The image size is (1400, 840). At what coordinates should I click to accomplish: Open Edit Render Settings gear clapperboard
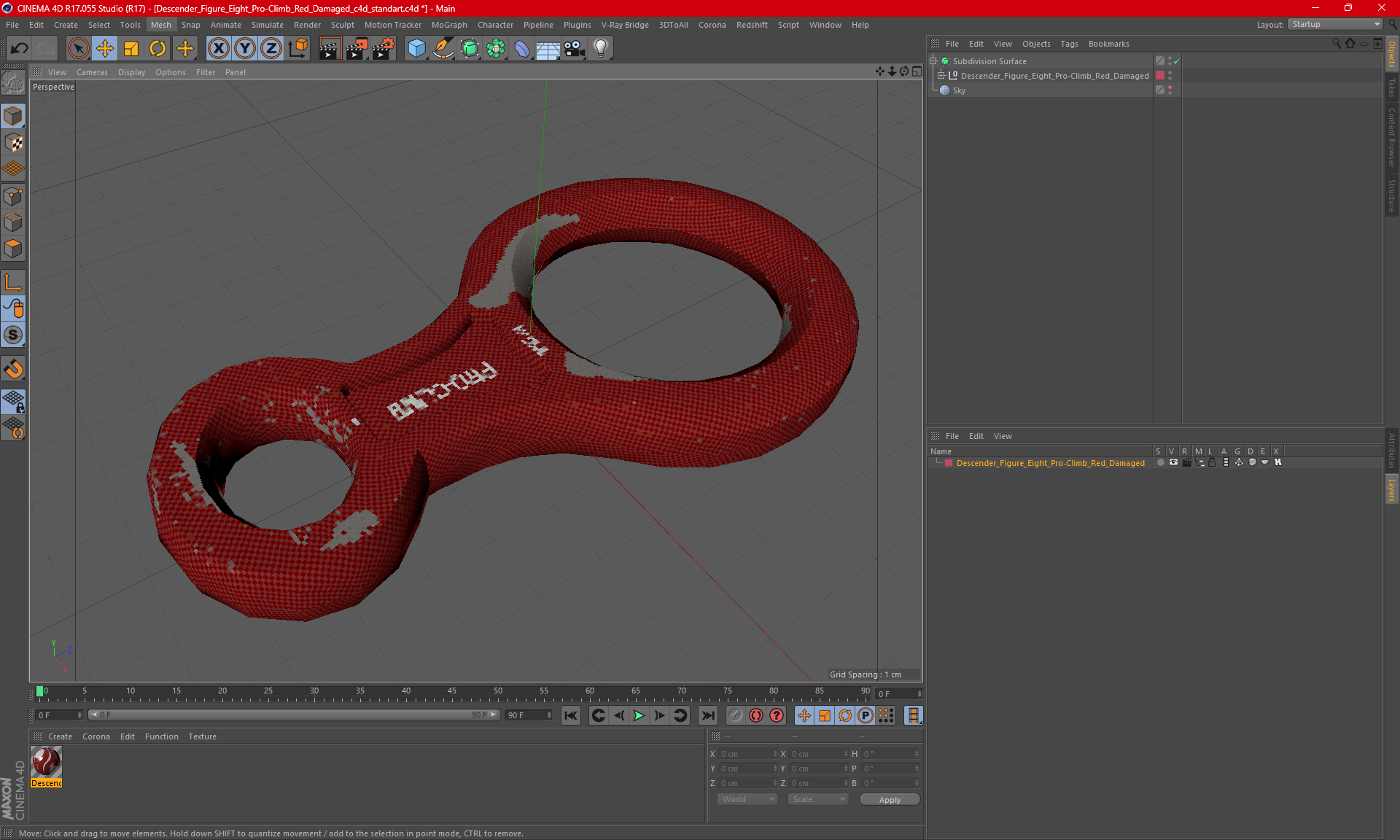coord(383,49)
